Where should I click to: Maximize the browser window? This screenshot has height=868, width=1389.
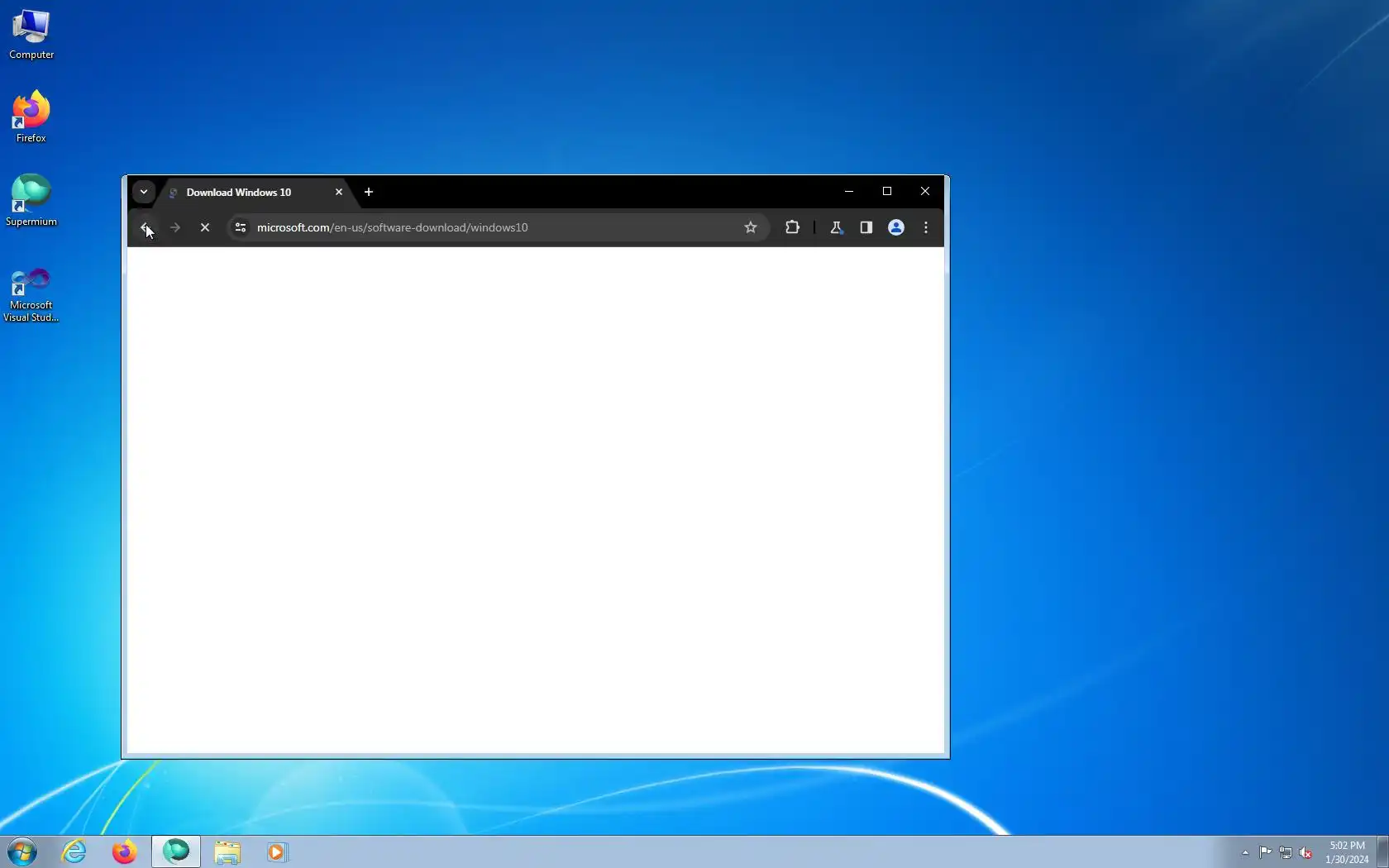point(887,191)
